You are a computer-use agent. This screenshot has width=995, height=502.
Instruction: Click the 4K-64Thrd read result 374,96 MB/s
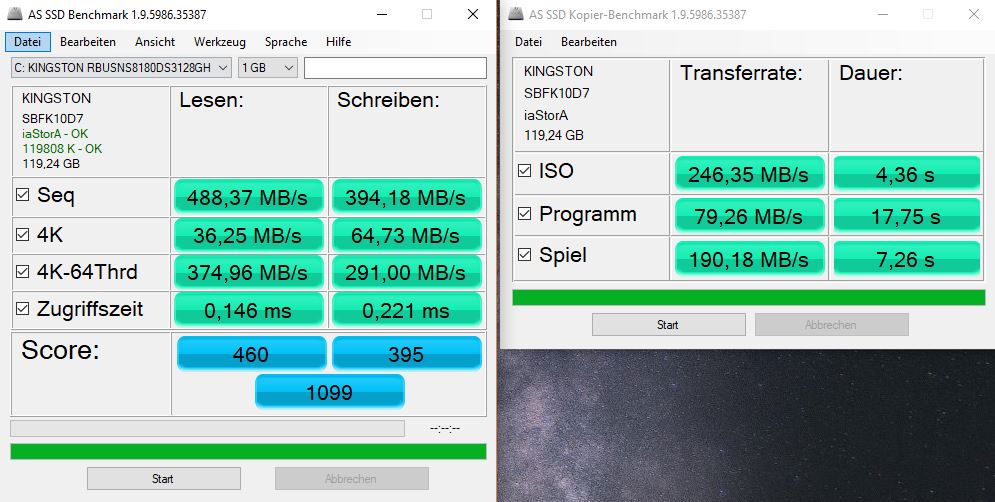[248, 272]
